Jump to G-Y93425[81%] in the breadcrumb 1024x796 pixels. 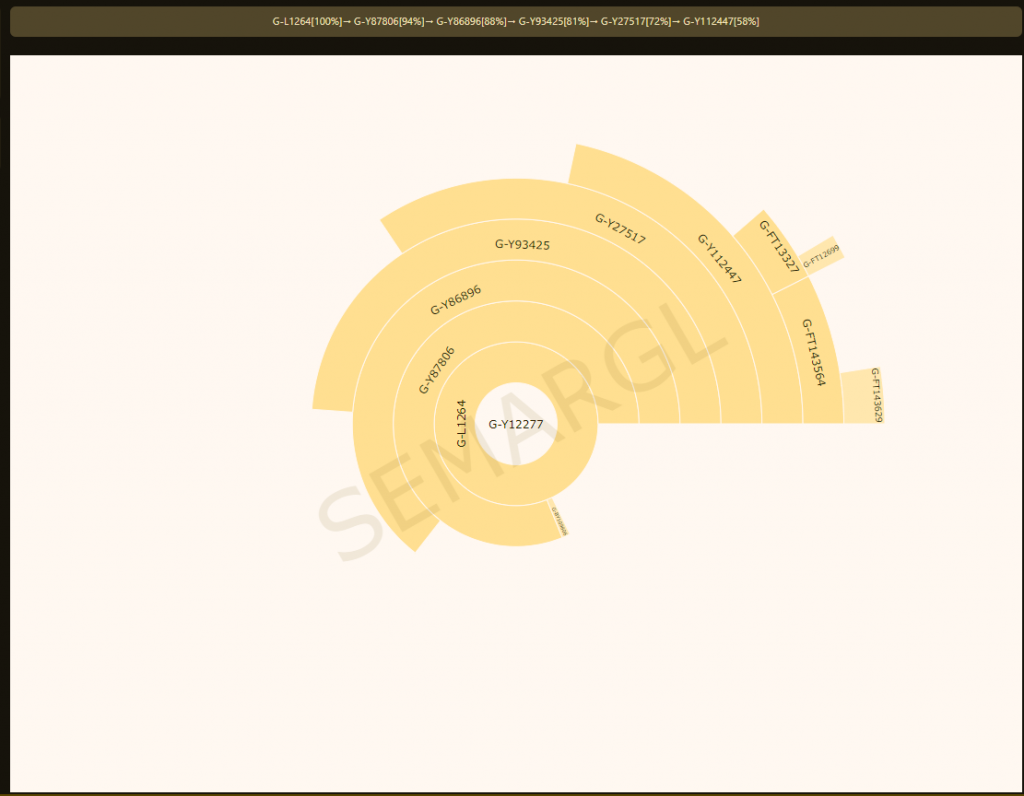553,21
